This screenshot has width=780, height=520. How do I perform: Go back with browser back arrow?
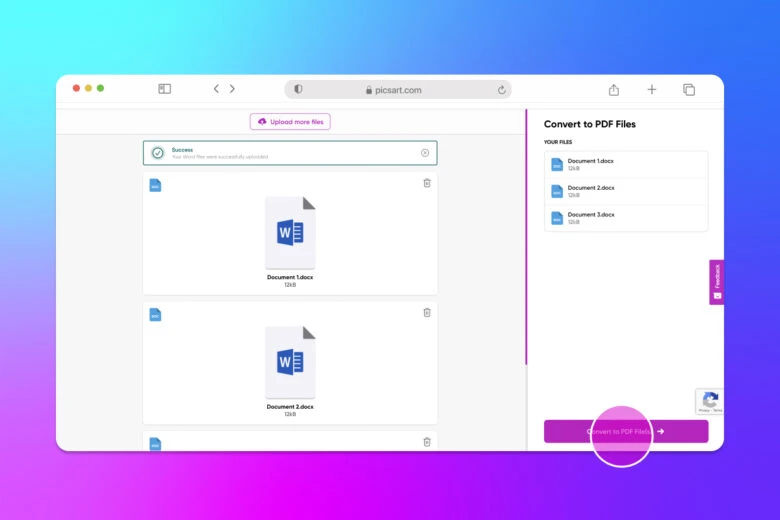(216, 89)
